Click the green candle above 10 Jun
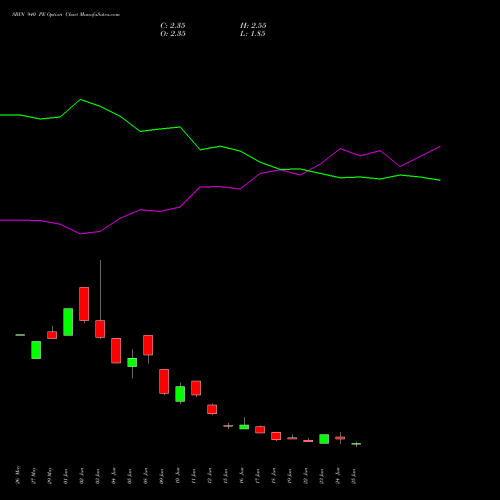This screenshot has width=500, height=500. point(180,394)
